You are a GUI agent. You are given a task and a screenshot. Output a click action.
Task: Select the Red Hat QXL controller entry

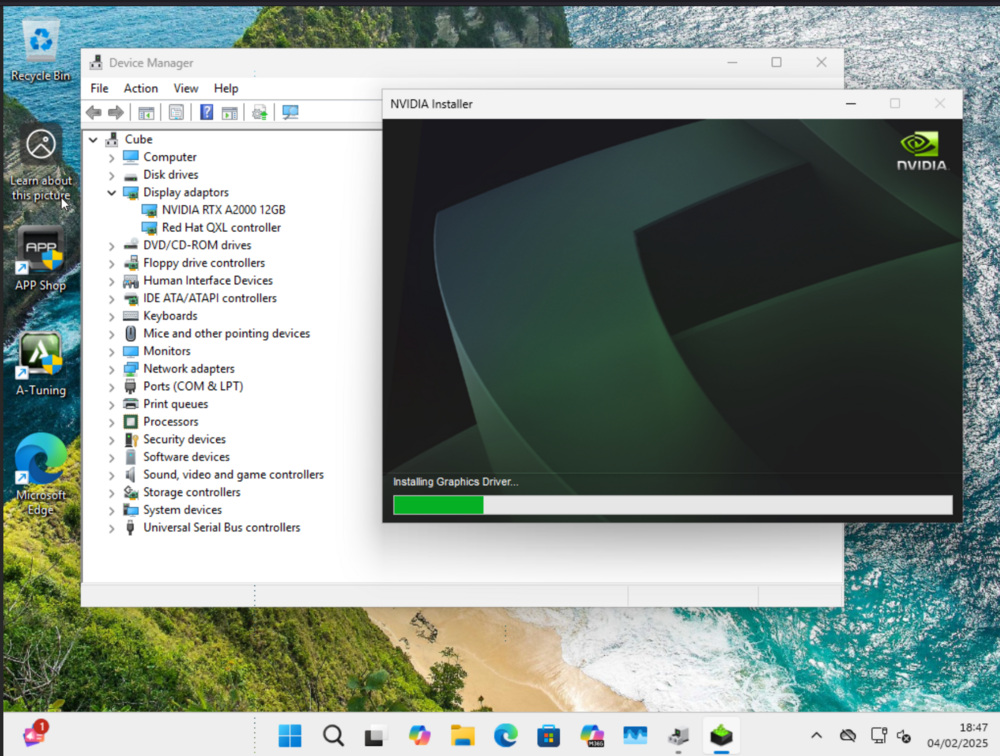tap(221, 228)
